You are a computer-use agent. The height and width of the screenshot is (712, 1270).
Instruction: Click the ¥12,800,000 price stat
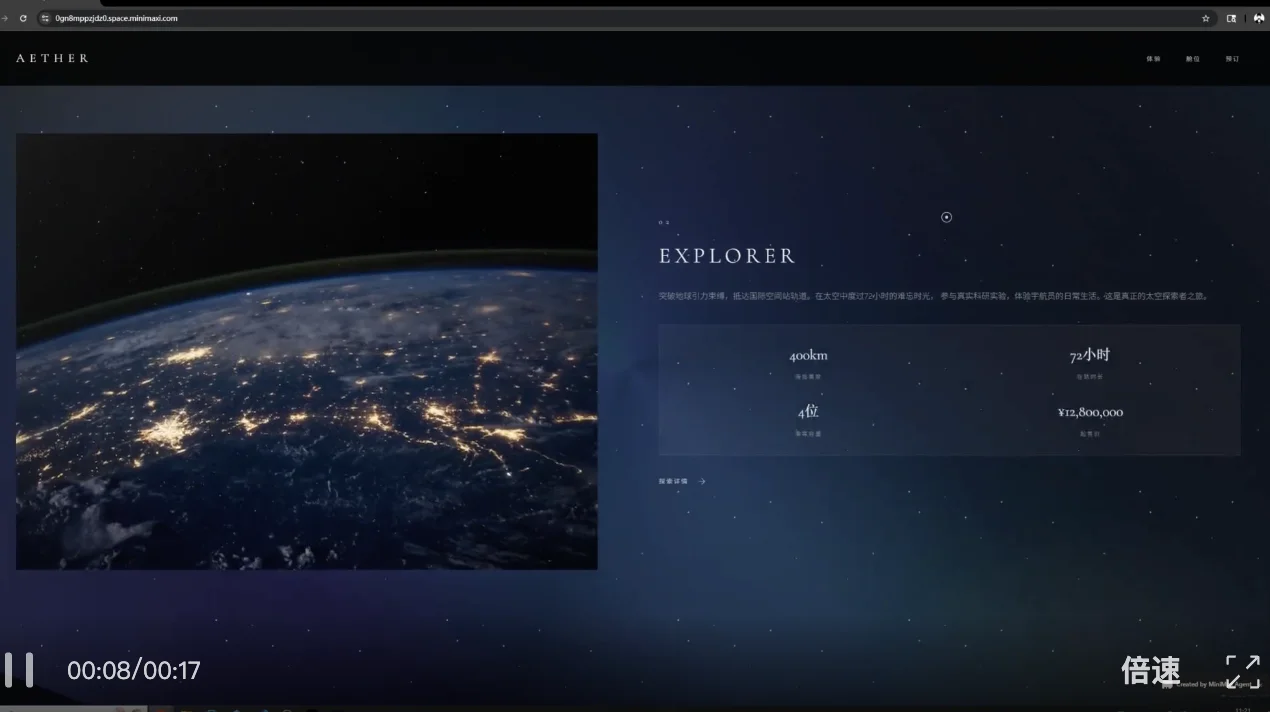(1090, 412)
